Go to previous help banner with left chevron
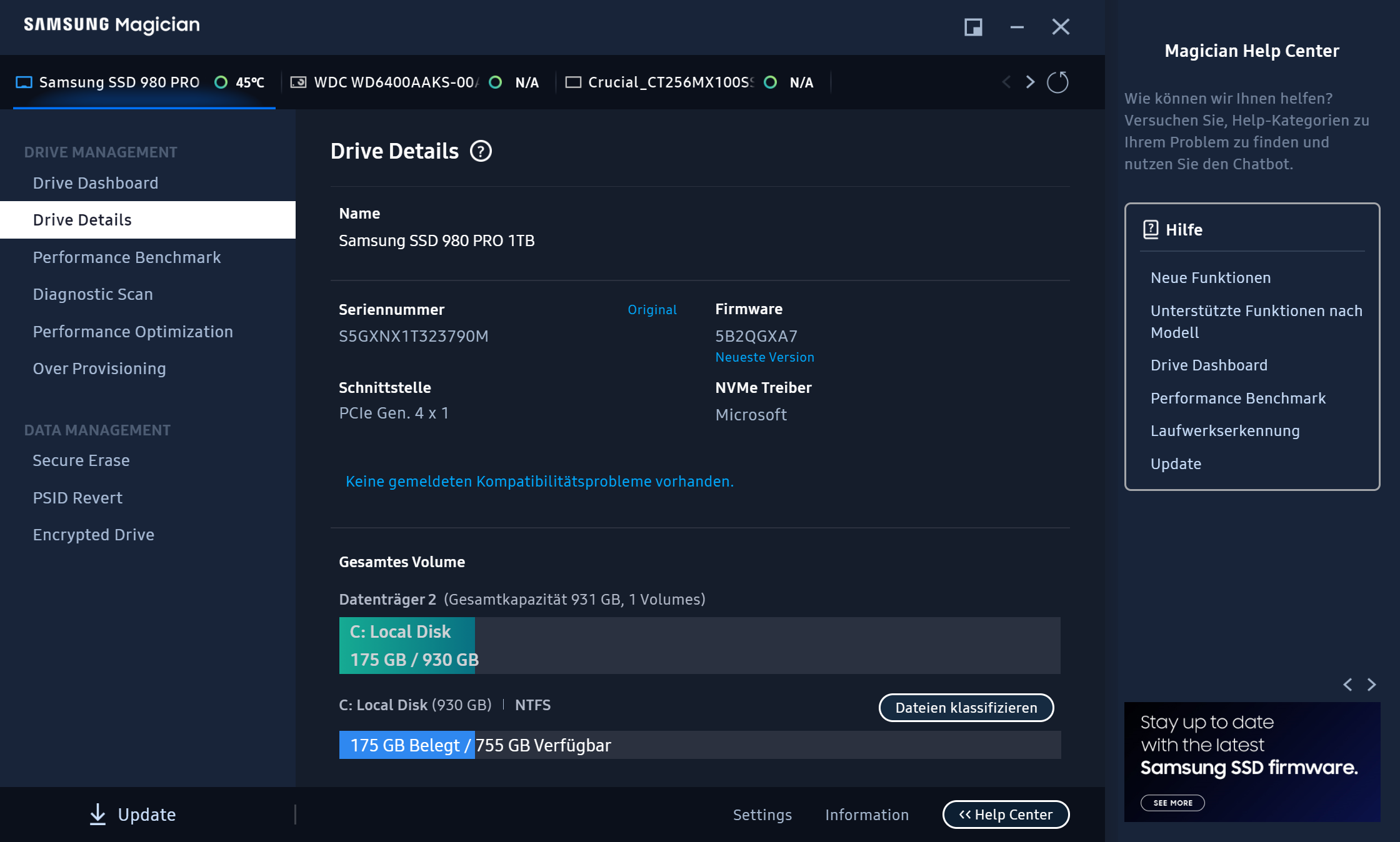The height and width of the screenshot is (842, 1400). (1347, 685)
